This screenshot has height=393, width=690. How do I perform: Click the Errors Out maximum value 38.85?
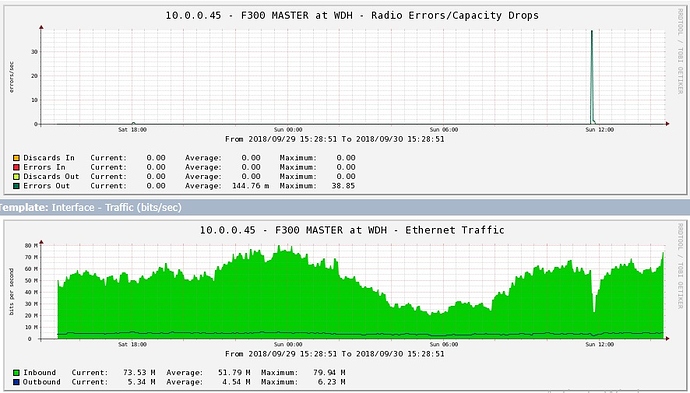tap(343, 186)
